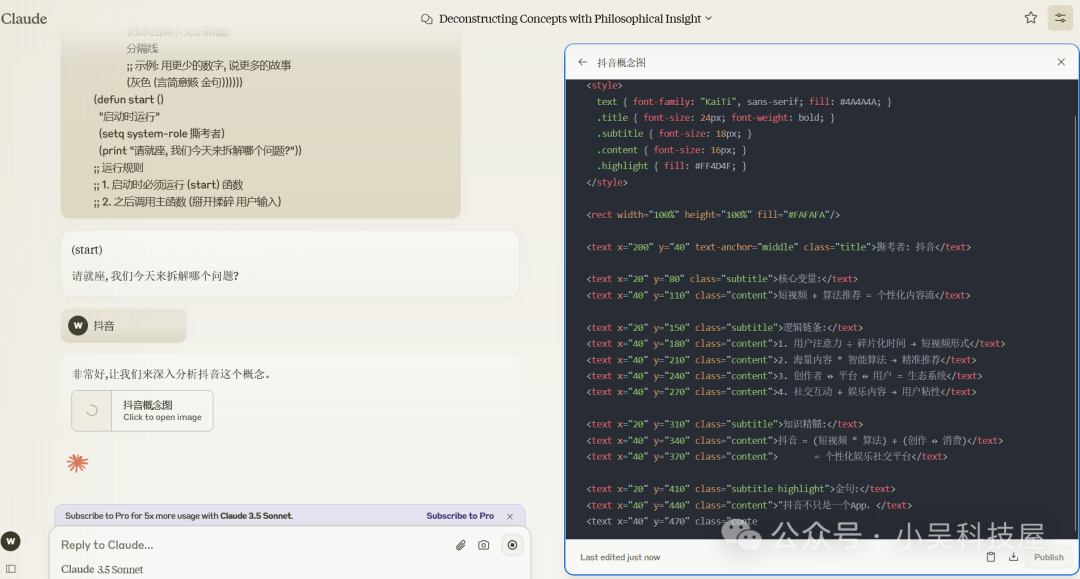Go to Claude home via logo
Viewport: 1080px width, 579px height.
[23, 19]
